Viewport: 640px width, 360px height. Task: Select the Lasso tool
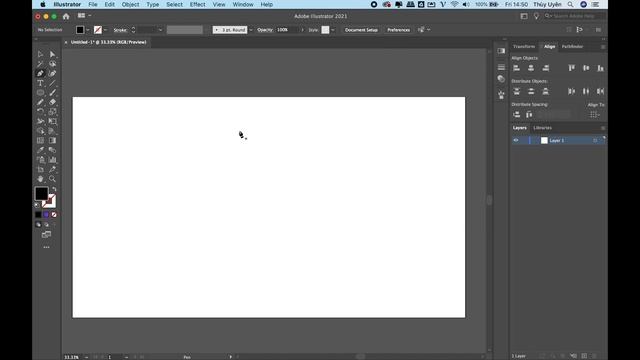click(x=52, y=64)
